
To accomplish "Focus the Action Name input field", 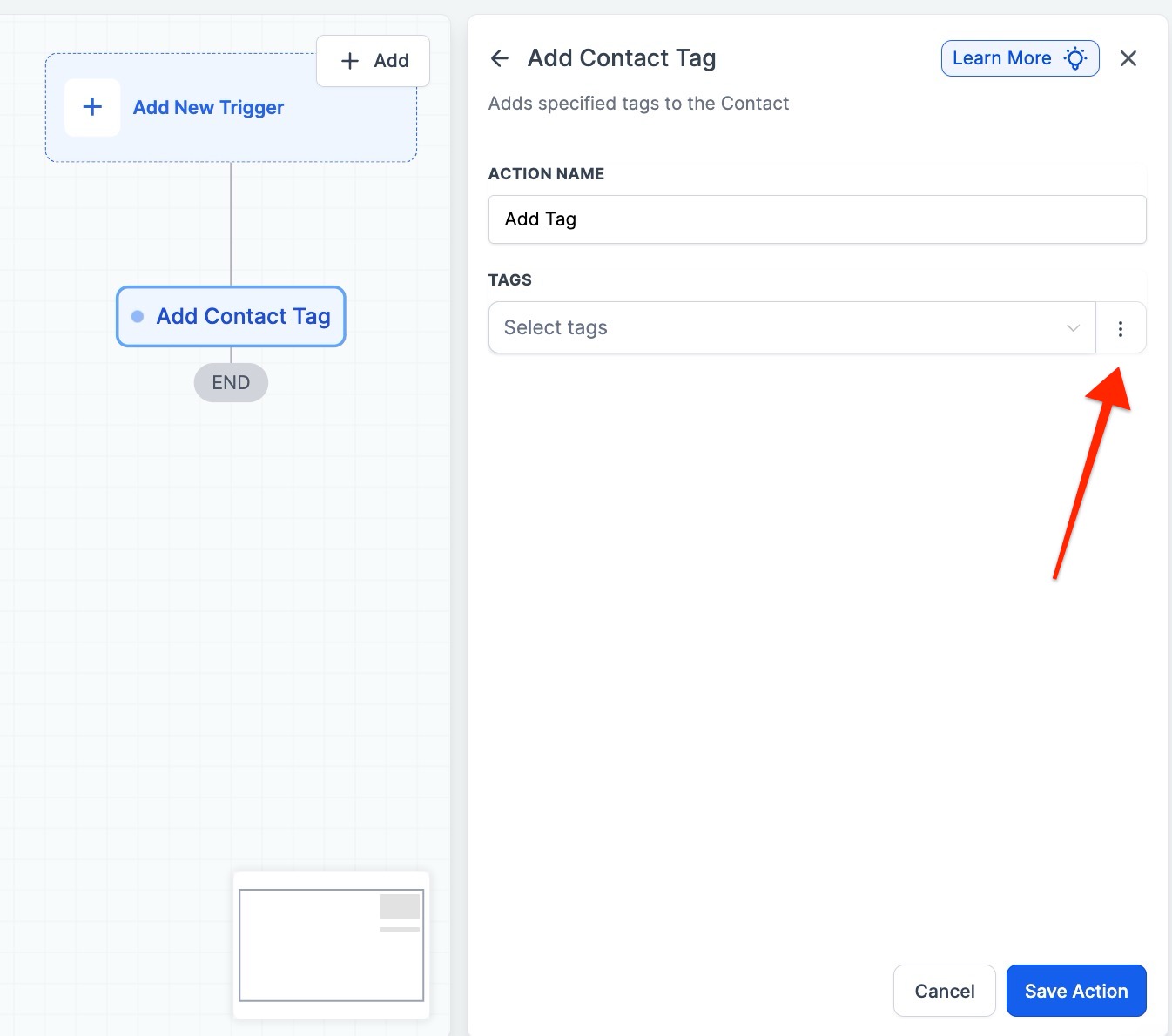I will point(817,219).
